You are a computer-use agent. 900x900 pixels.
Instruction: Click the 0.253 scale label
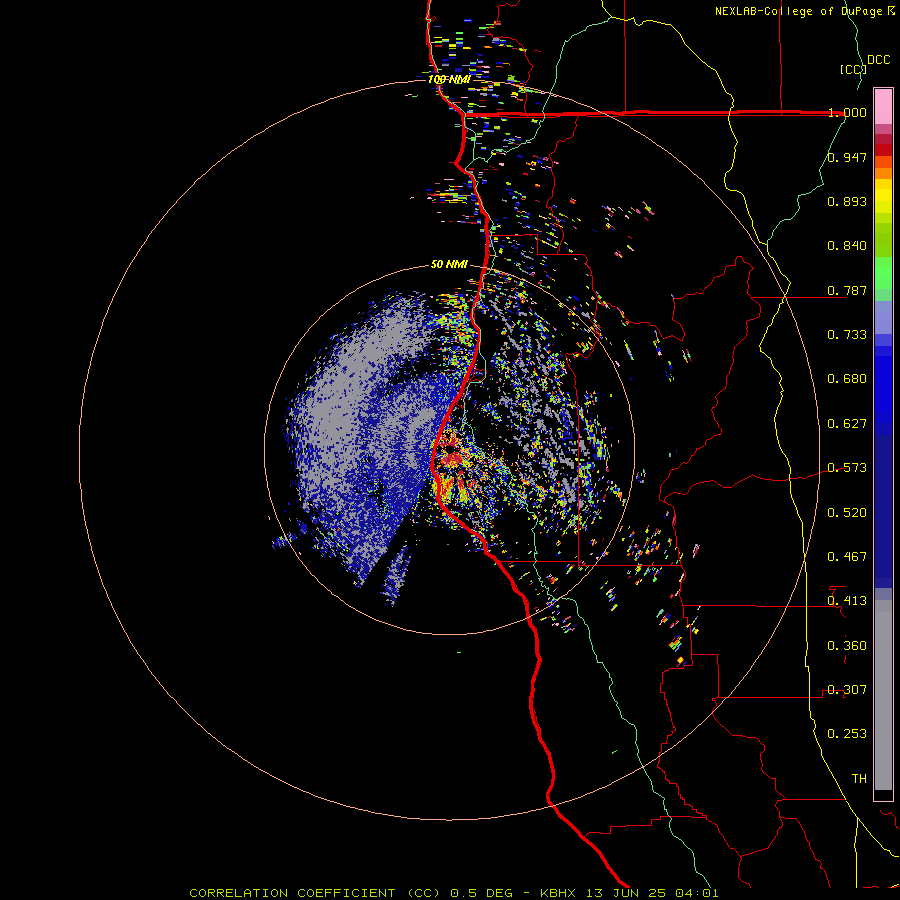[x=847, y=734]
